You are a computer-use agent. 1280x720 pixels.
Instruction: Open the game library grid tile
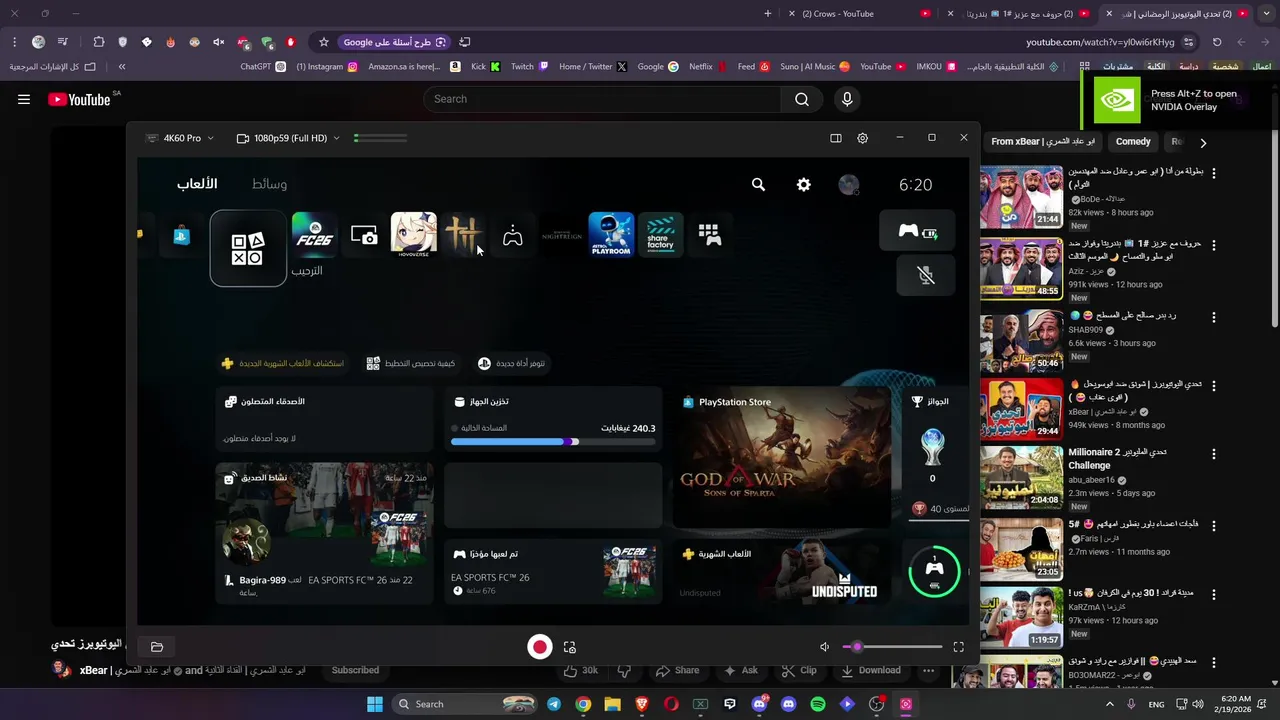pyautogui.click(x=709, y=235)
